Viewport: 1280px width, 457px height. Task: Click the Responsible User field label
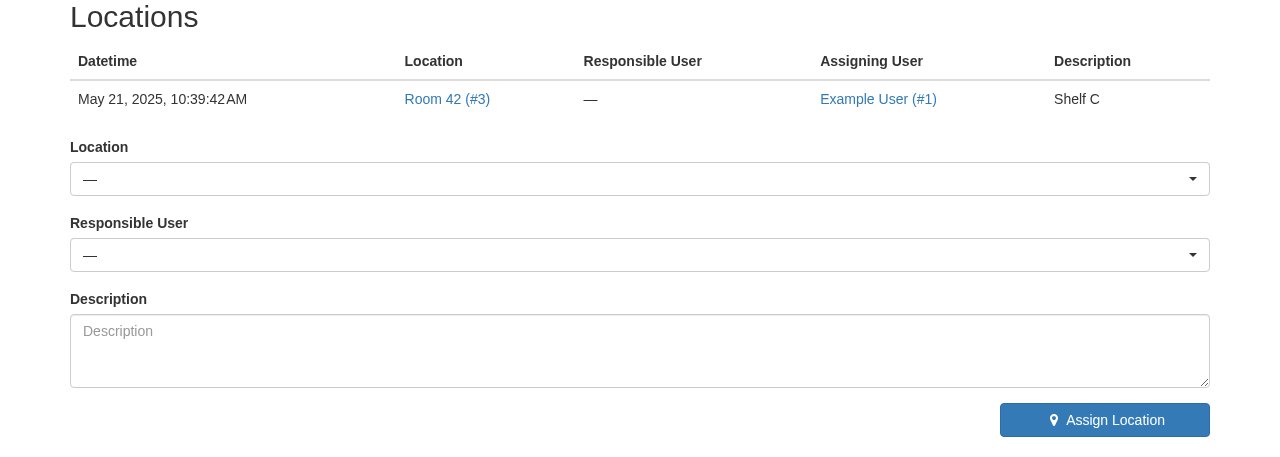coord(129,223)
